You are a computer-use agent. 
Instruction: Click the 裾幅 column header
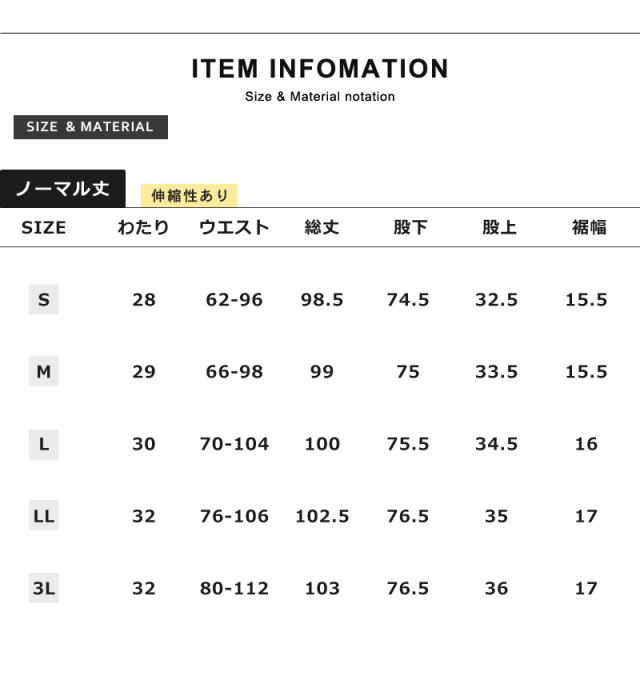pos(588,227)
